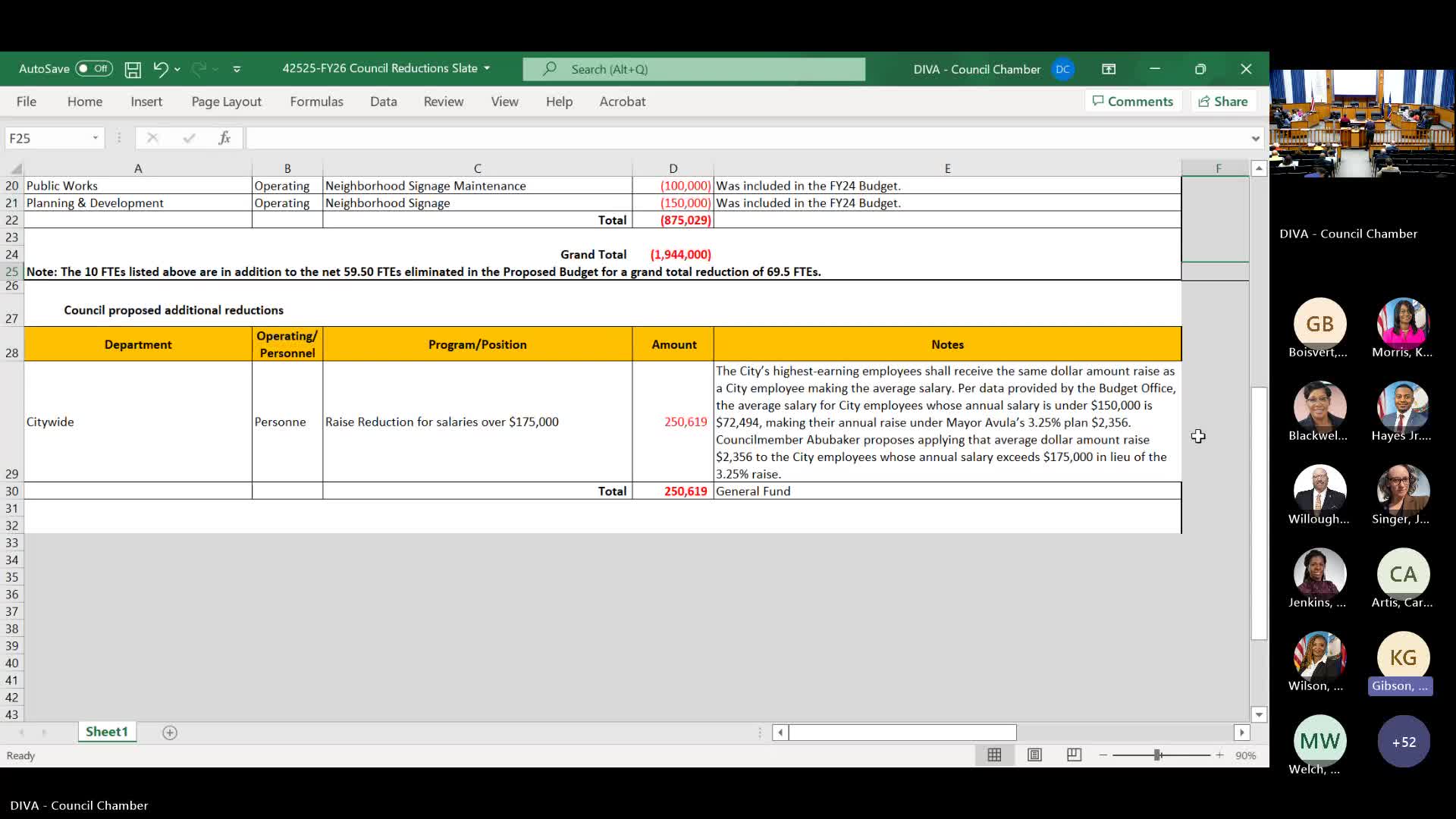1456x819 pixels.
Task: Click the Singer participant photo
Action: [1403, 491]
